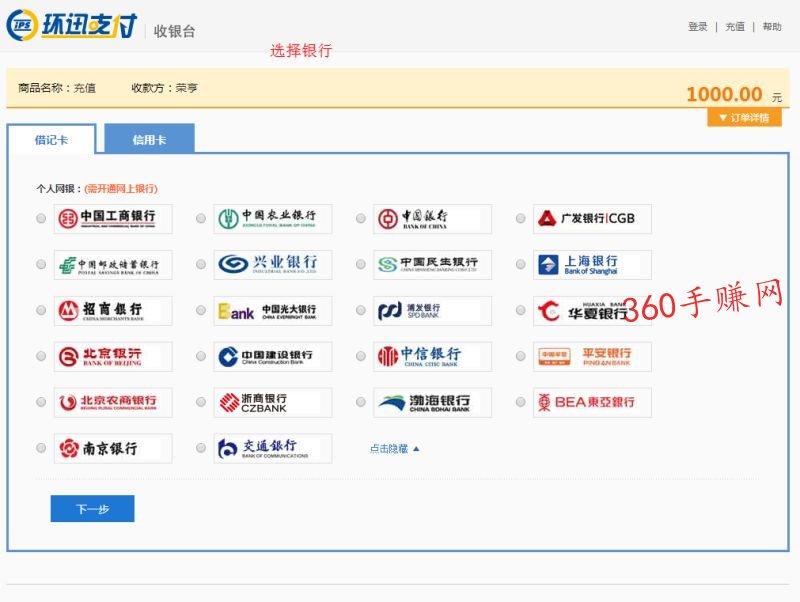The width and height of the screenshot is (800, 602).
Task: Click the 平安银行 logo
Action: [592, 357]
